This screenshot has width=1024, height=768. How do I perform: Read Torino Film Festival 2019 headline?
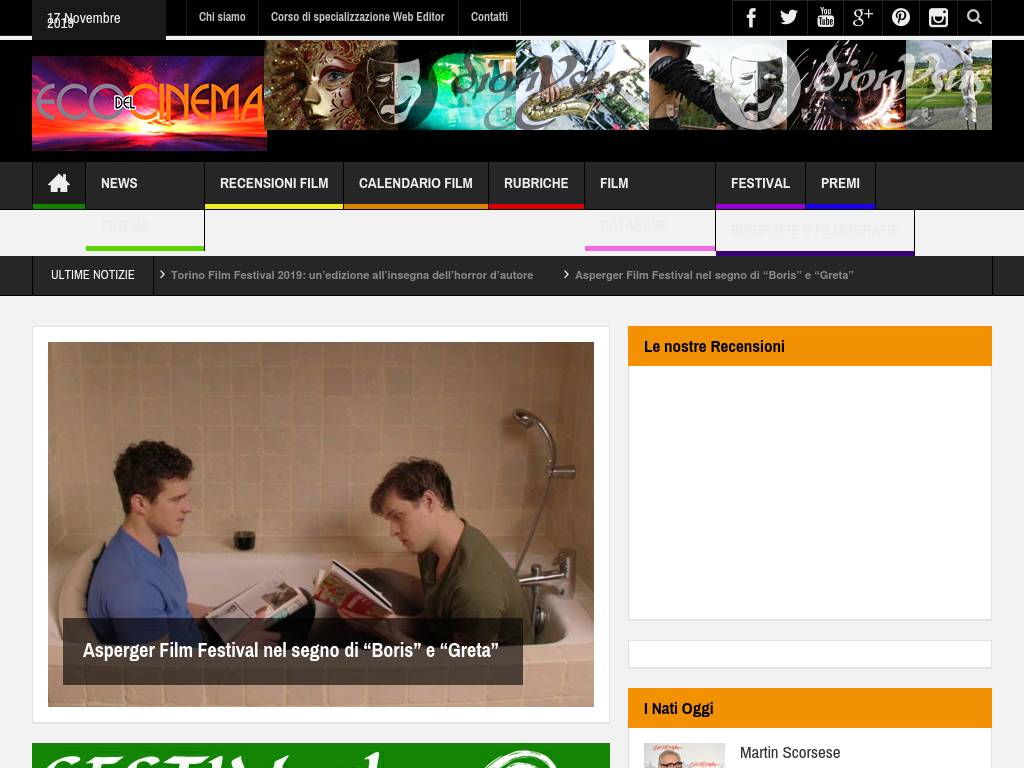point(352,276)
